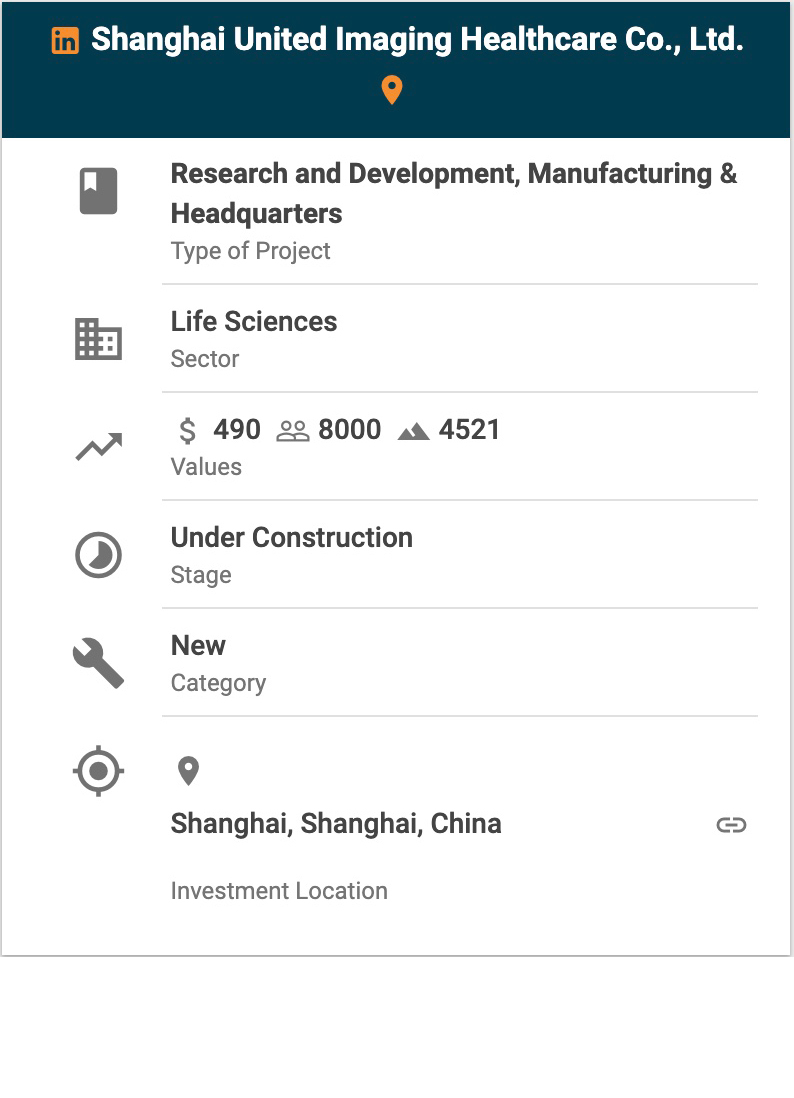
Task: Select the Research and Development project type text
Action: click(454, 193)
